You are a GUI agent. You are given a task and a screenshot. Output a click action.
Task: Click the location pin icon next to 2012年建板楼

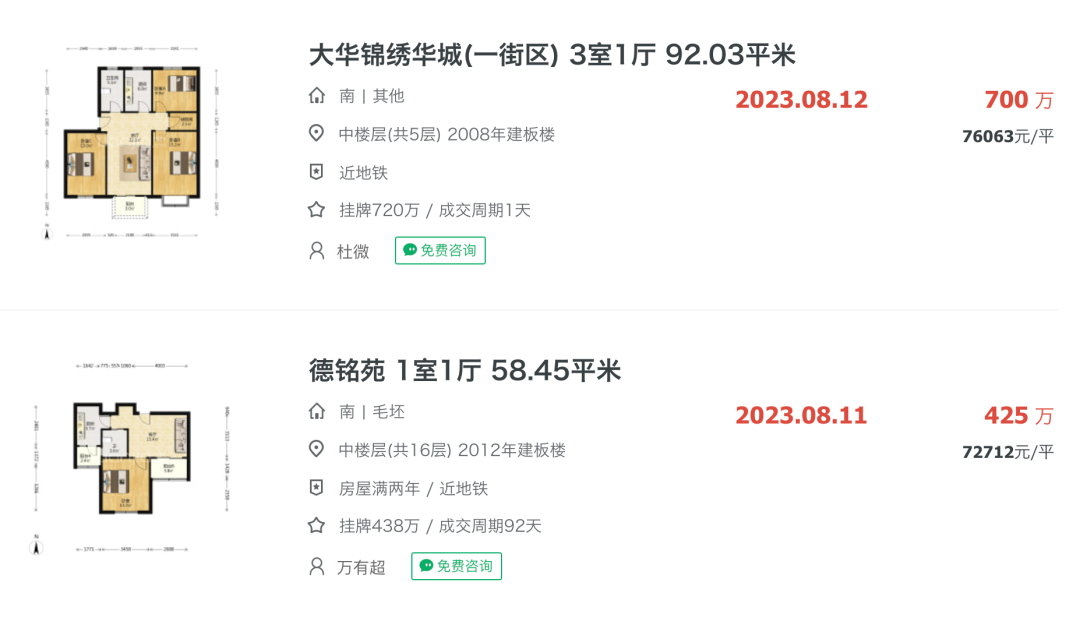pos(316,450)
